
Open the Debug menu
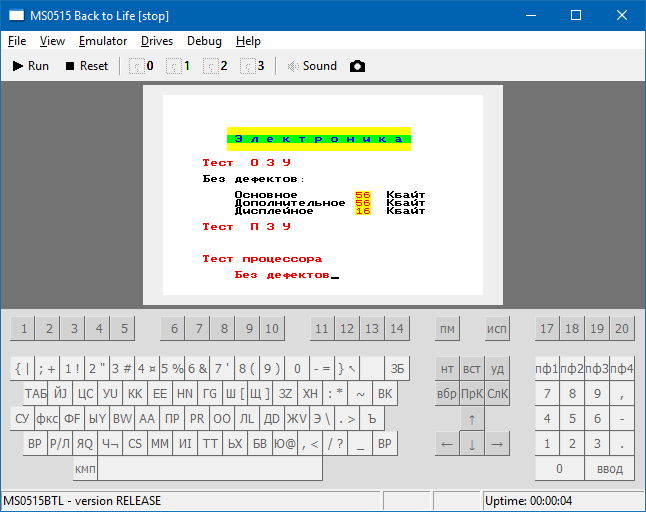[204, 41]
